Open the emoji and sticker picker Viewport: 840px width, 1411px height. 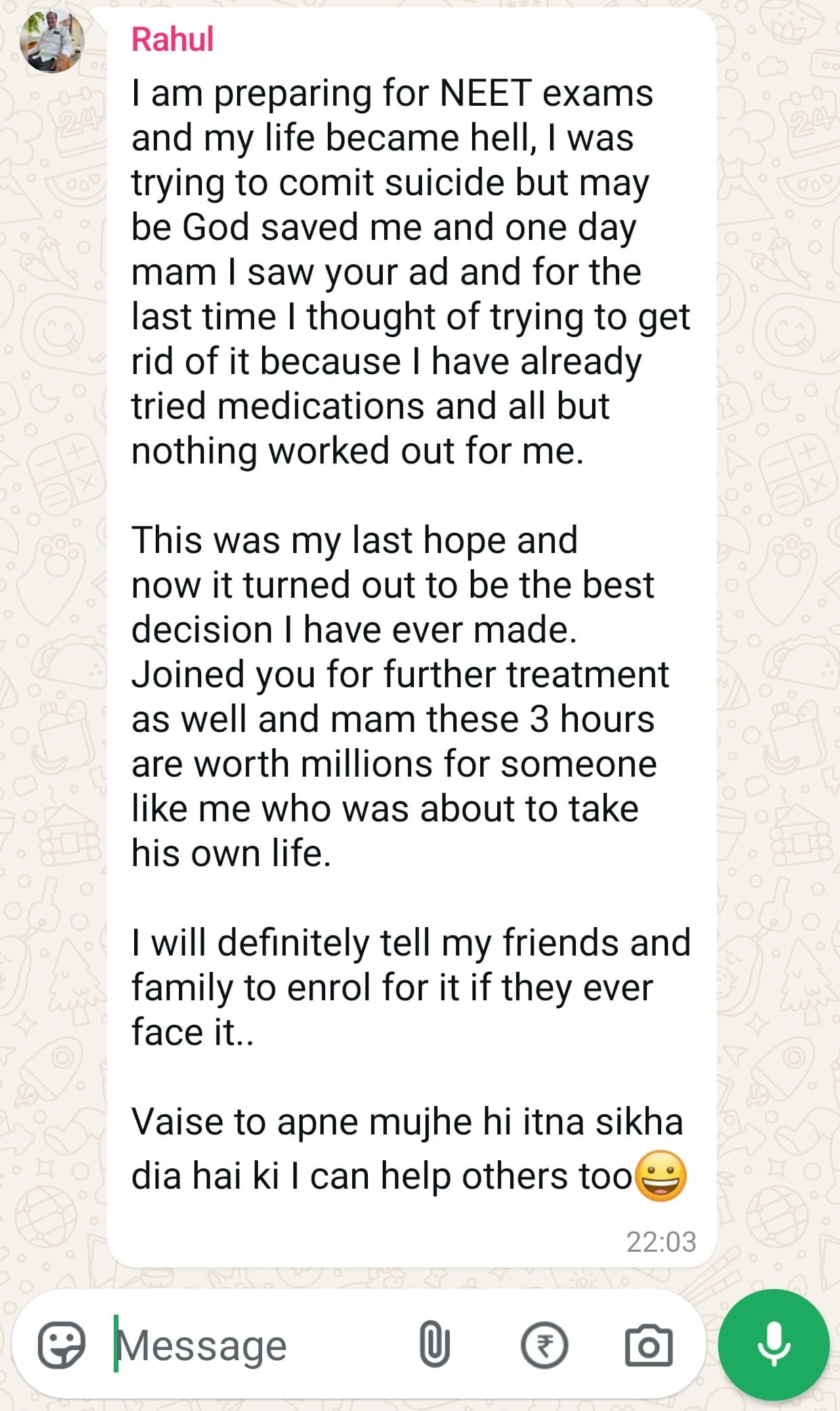61,1346
